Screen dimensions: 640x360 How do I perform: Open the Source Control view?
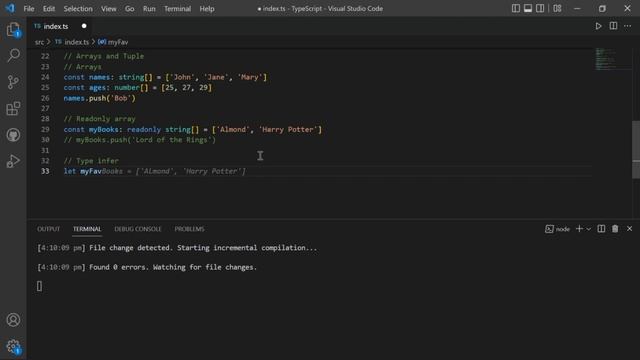[13, 82]
